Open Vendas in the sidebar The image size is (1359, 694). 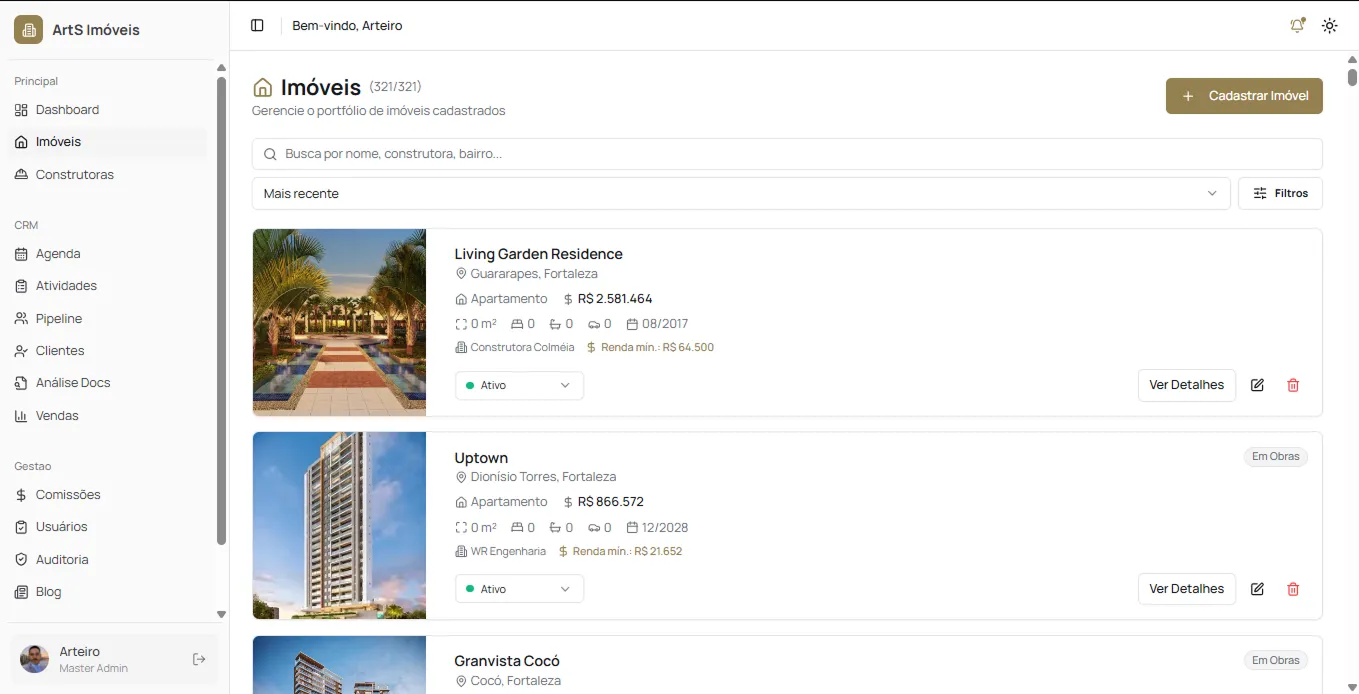(x=108, y=415)
